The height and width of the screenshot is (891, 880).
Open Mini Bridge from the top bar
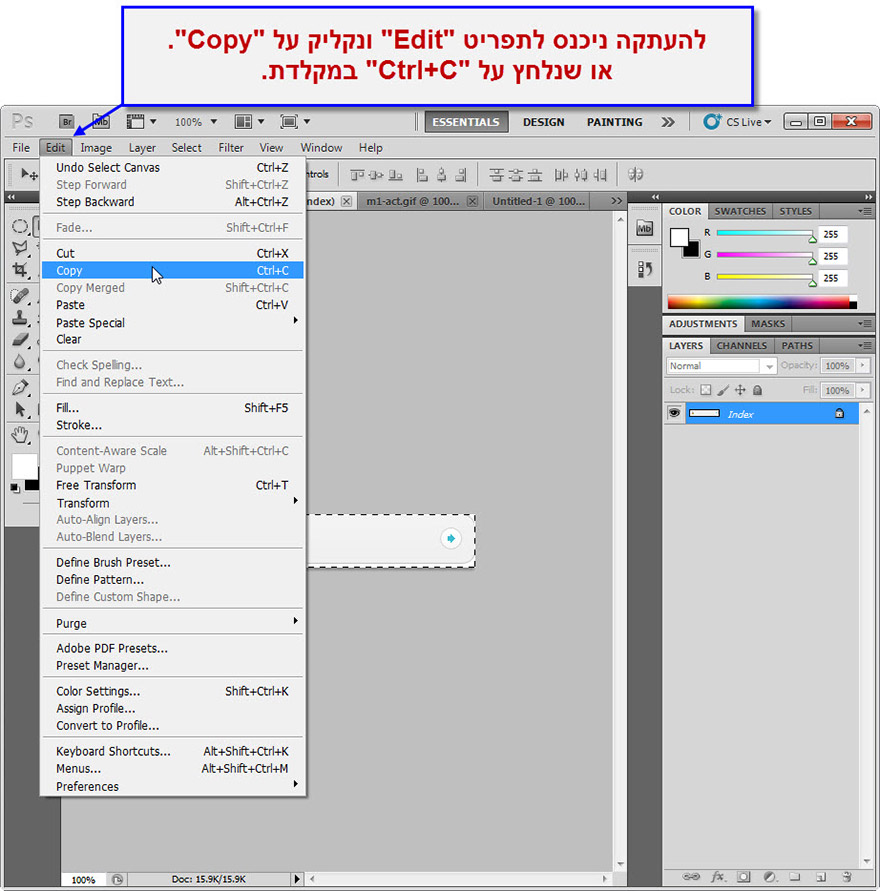tap(101, 121)
